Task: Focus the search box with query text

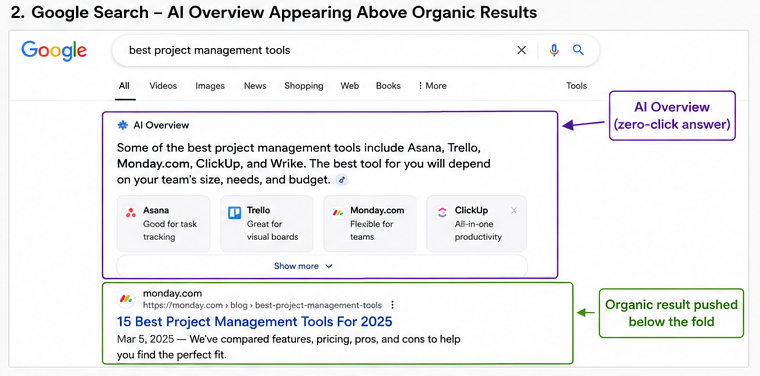Action: pos(356,50)
